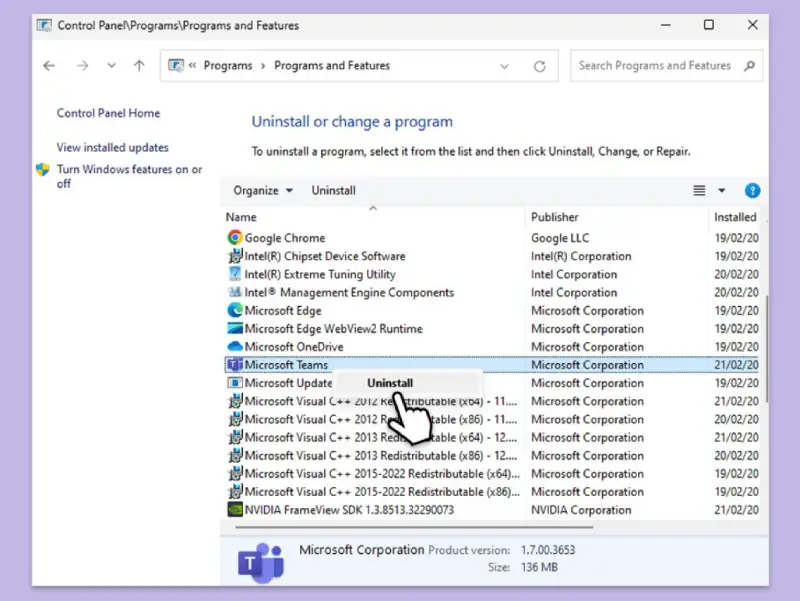Select the Microsoft Edge WebView2 Runtime icon
Screen dimensions: 800x601
[235, 329]
